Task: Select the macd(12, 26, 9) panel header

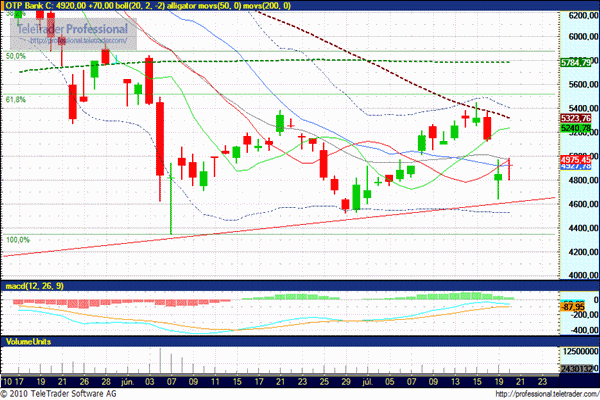Action: (x=34, y=288)
